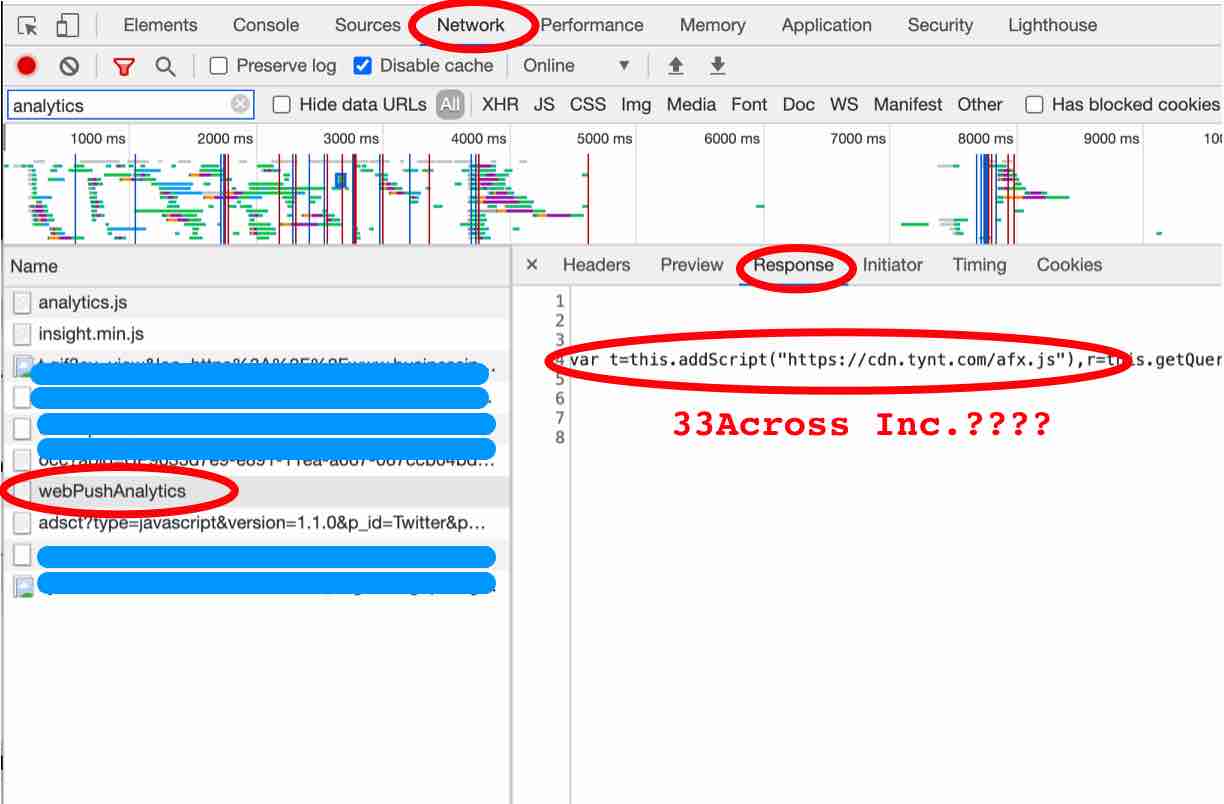Viewport: 1224px width, 804px height.
Task: Select the inspect element cursor tool
Action: (x=28, y=26)
